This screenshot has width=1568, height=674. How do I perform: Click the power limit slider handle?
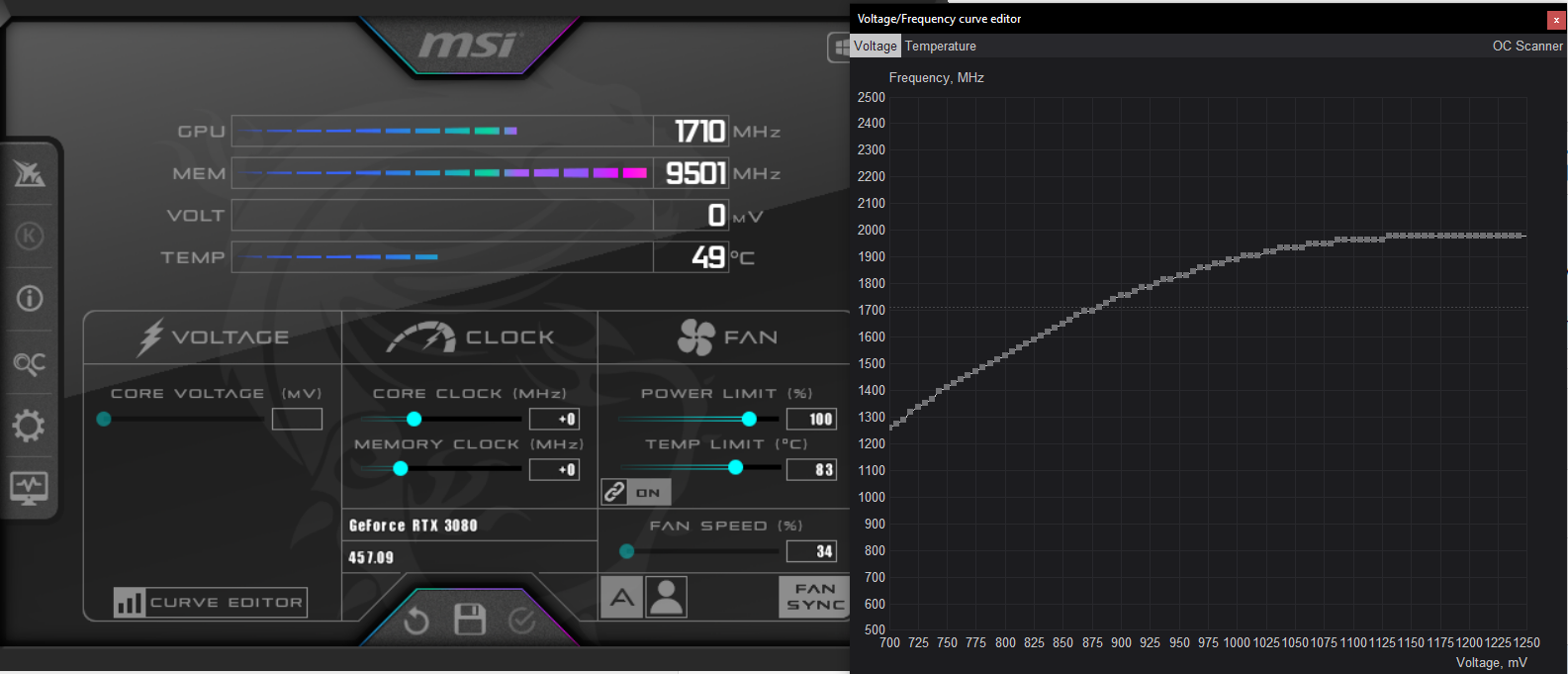point(750,419)
